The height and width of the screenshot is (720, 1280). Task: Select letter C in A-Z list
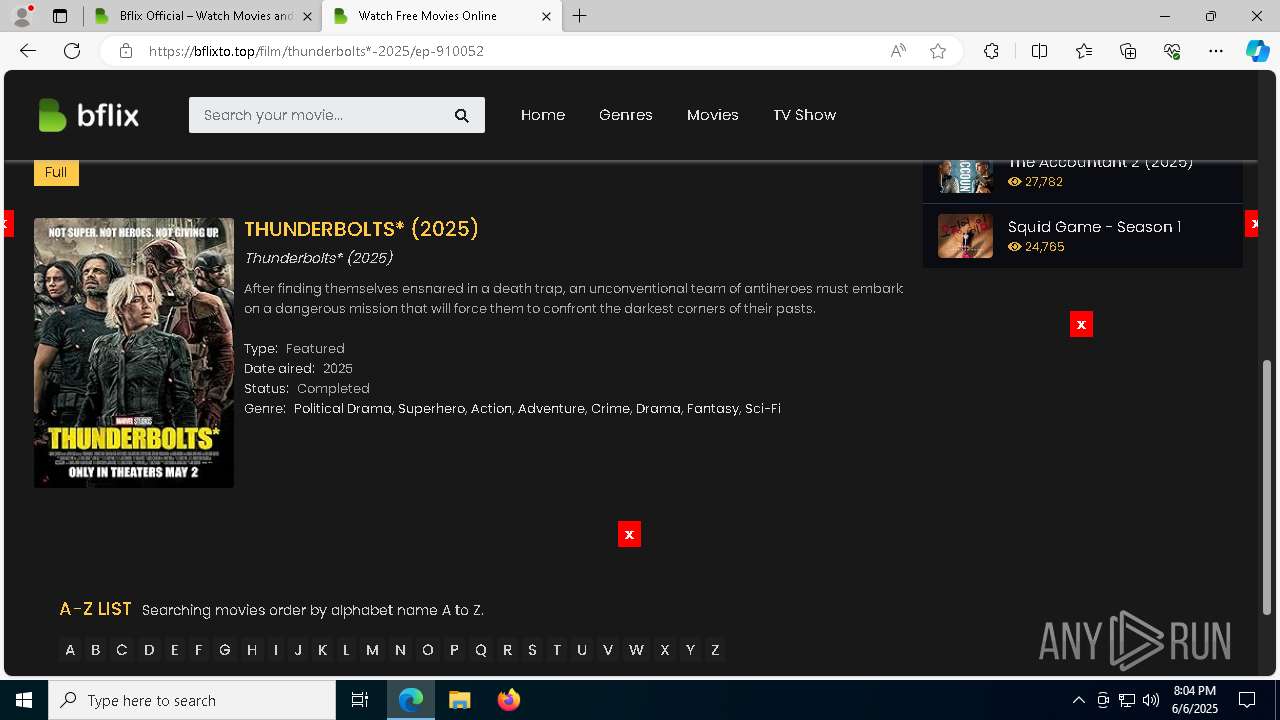pyautogui.click(x=122, y=650)
